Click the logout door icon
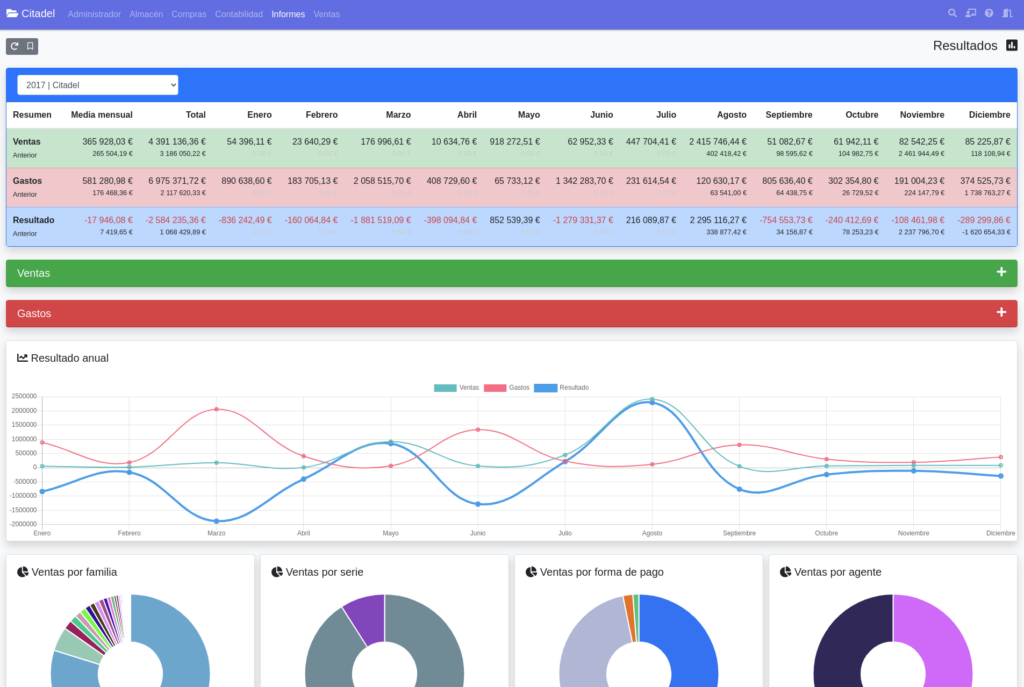 1007,14
